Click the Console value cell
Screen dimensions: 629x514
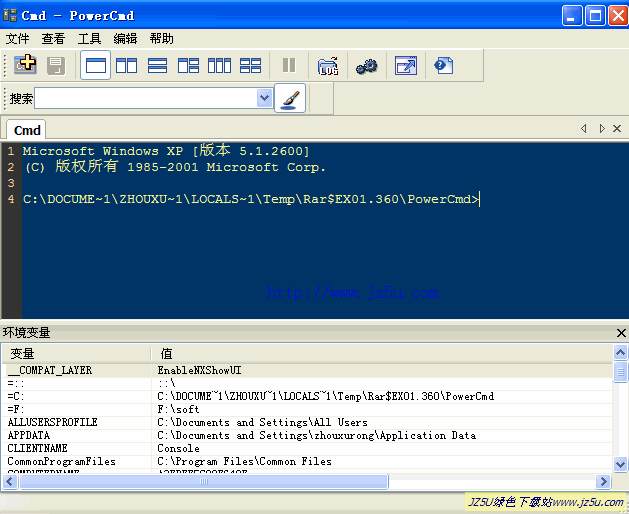[179, 448]
